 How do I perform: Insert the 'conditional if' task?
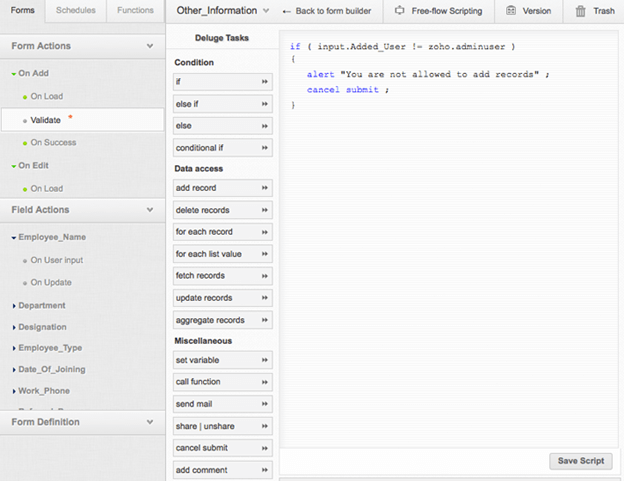pyautogui.click(x=222, y=148)
